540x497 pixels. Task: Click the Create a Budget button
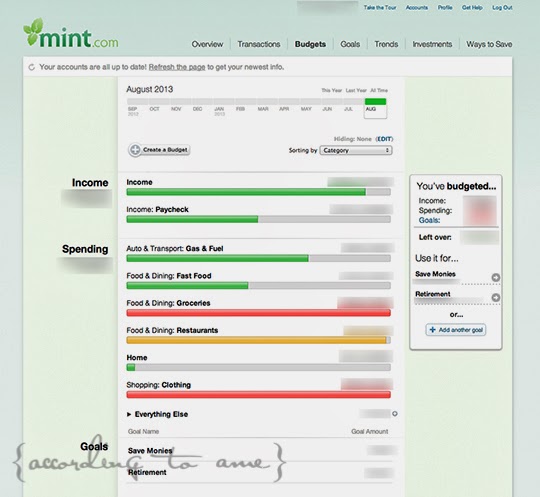[x=159, y=150]
